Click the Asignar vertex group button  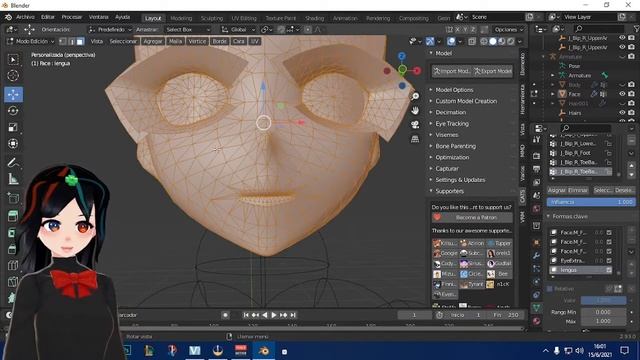[557, 190]
